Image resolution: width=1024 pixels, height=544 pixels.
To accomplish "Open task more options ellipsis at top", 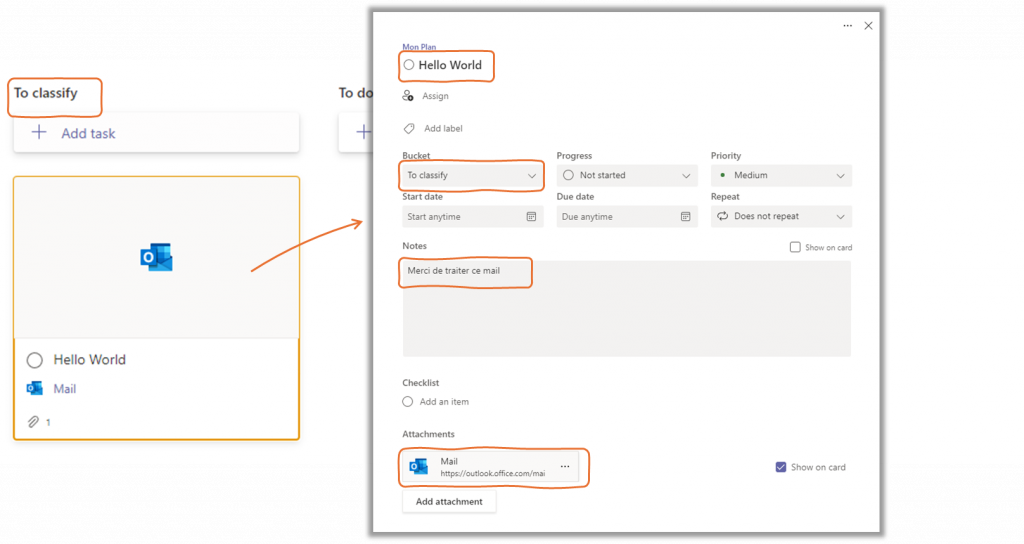I will [848, 26].
